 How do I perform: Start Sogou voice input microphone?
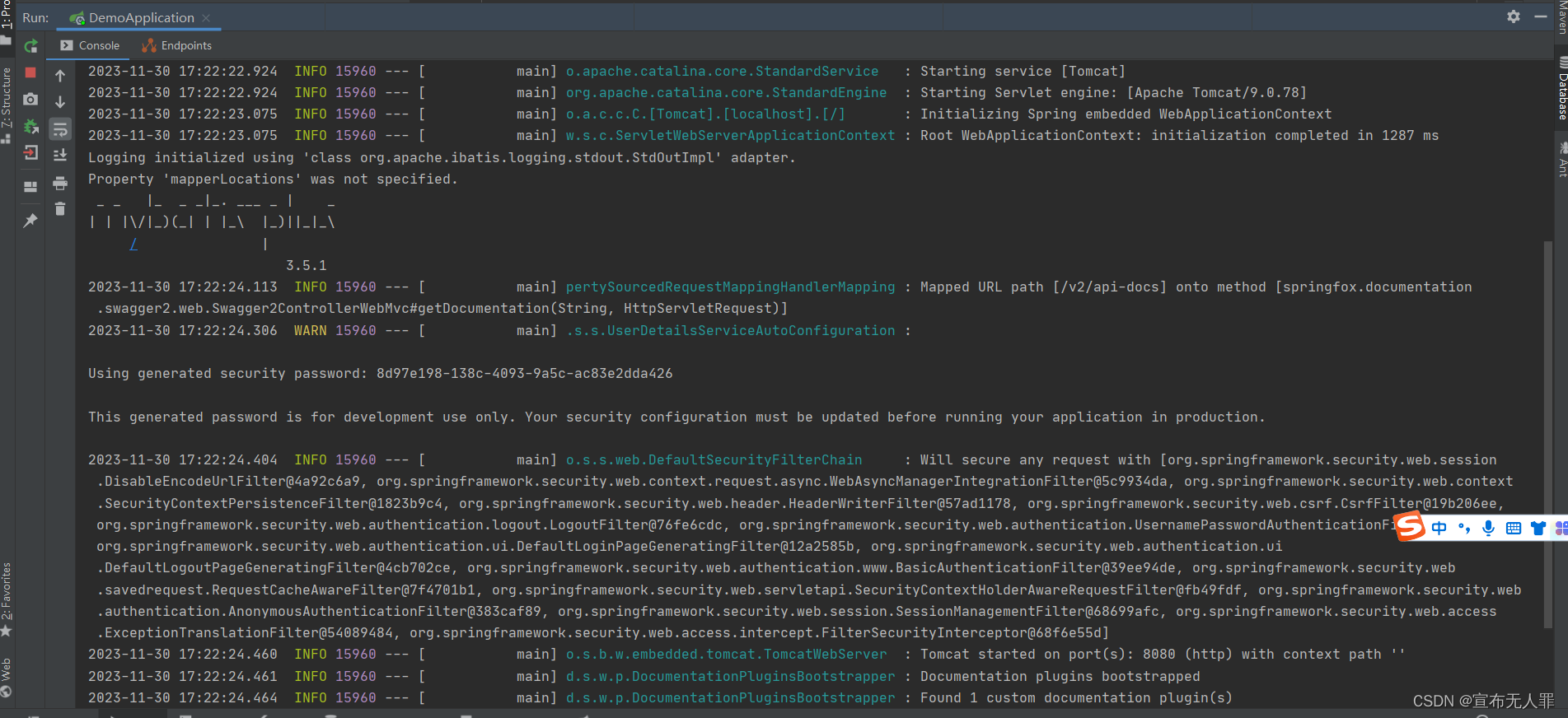pyautogui.click(x=1488, y=529)
